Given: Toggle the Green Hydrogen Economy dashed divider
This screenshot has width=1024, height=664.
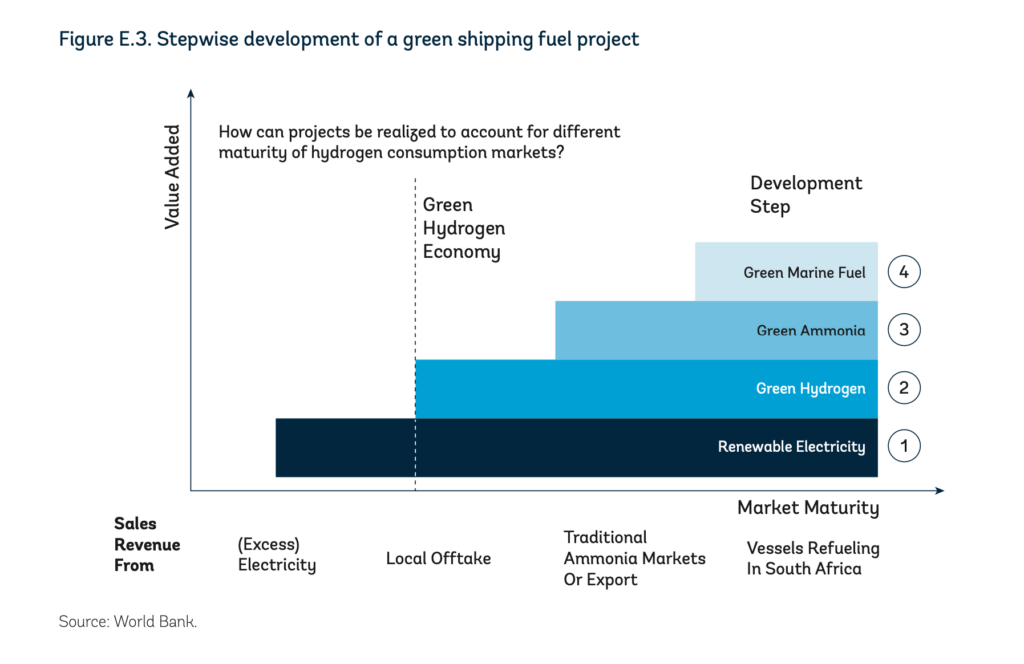Looking at the screenshot, I should pyautogui.click(x=414, y=300).
